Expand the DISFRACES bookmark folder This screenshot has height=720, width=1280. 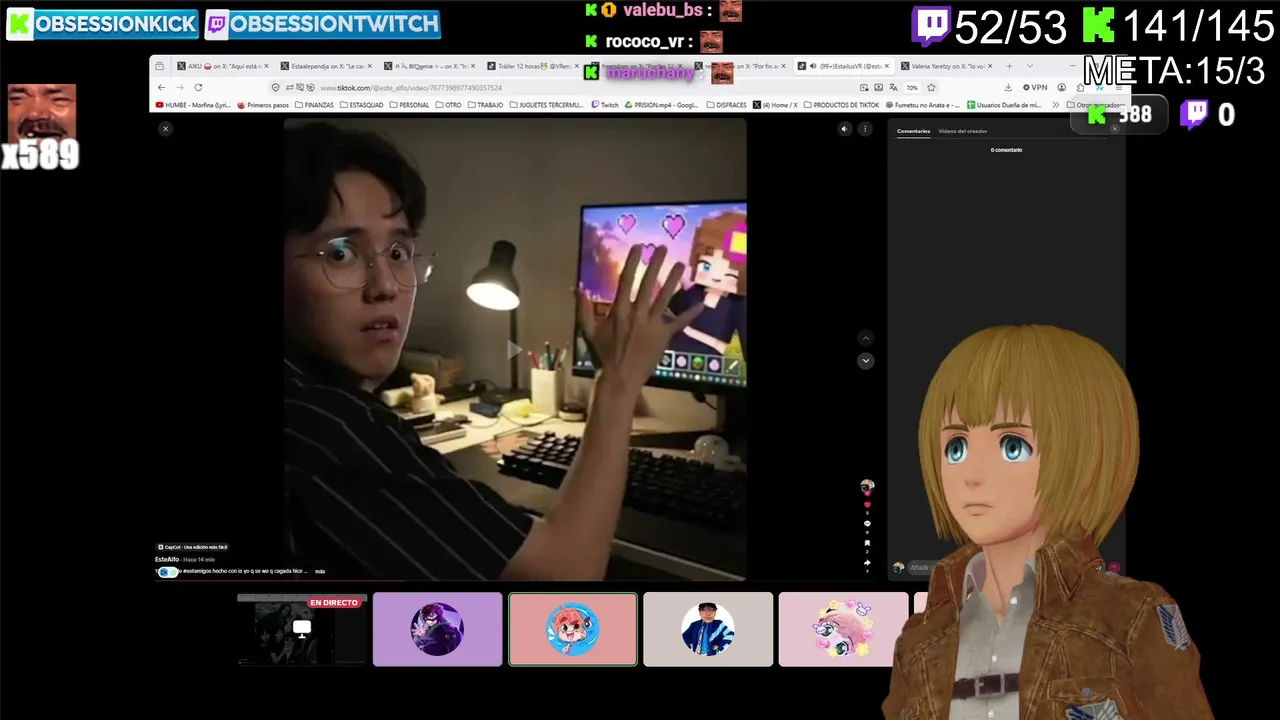[x=725, y=105]
